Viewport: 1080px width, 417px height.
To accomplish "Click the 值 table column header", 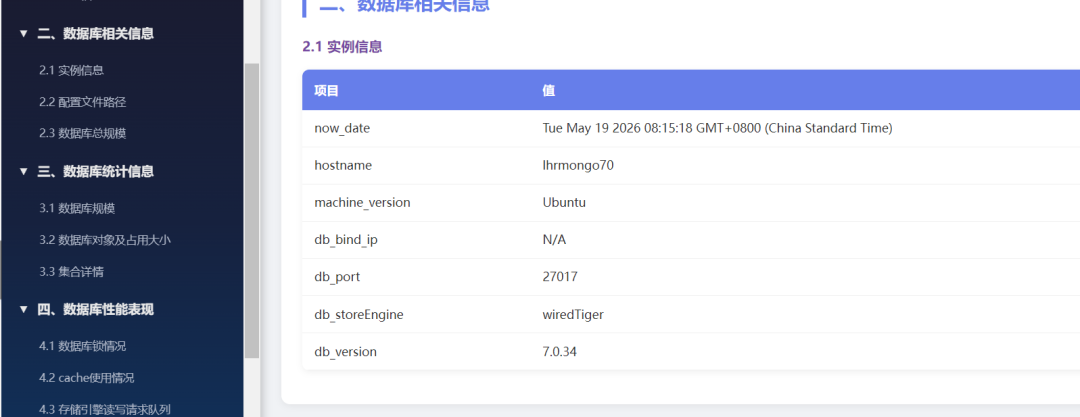I will tap(549, 90).
